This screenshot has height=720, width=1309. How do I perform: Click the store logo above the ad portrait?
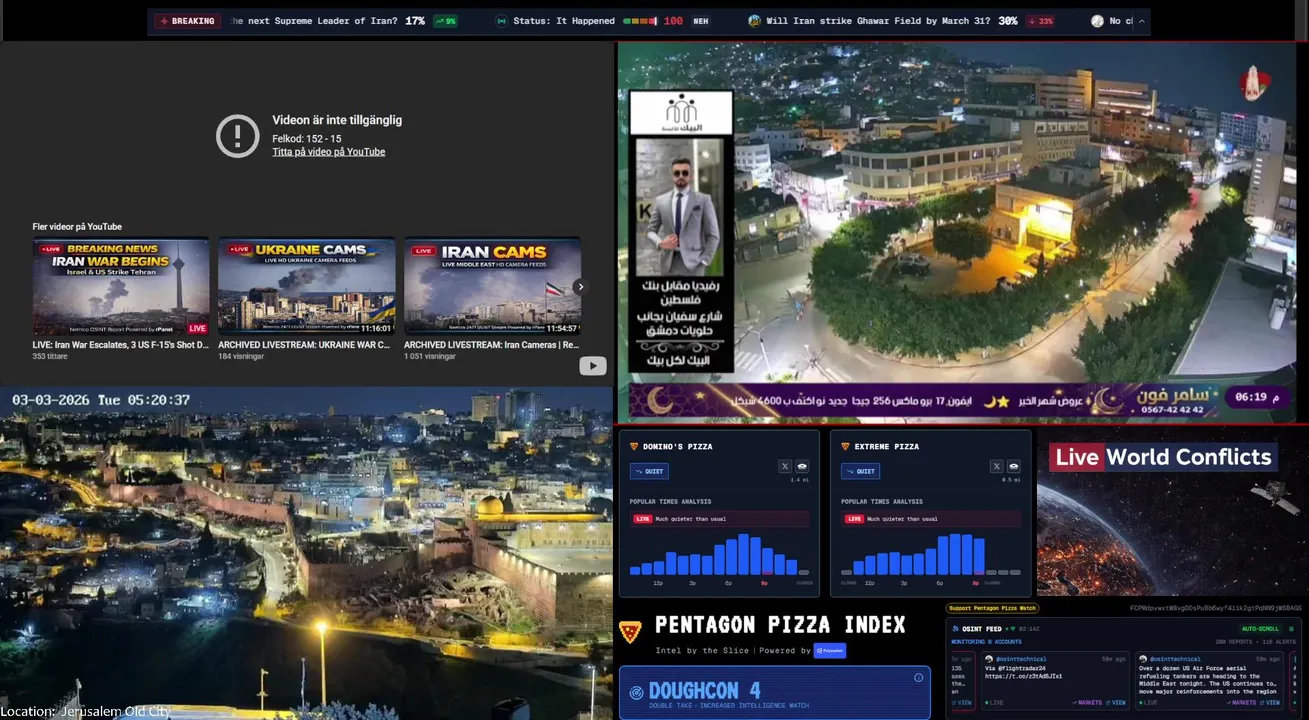pyautogui.click(x=681, y=113)
